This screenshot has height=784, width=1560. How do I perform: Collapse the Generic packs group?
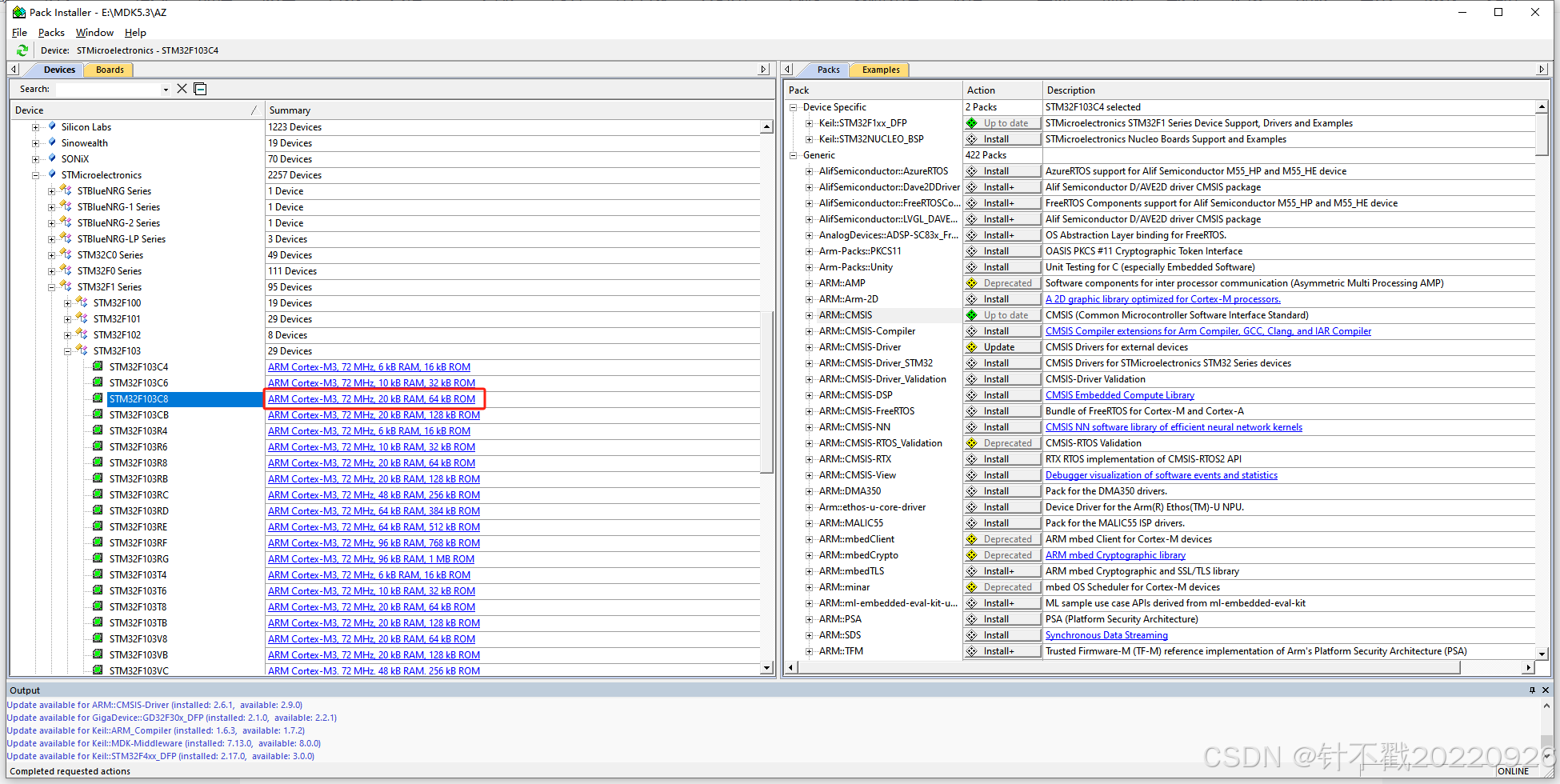[793, 155]
